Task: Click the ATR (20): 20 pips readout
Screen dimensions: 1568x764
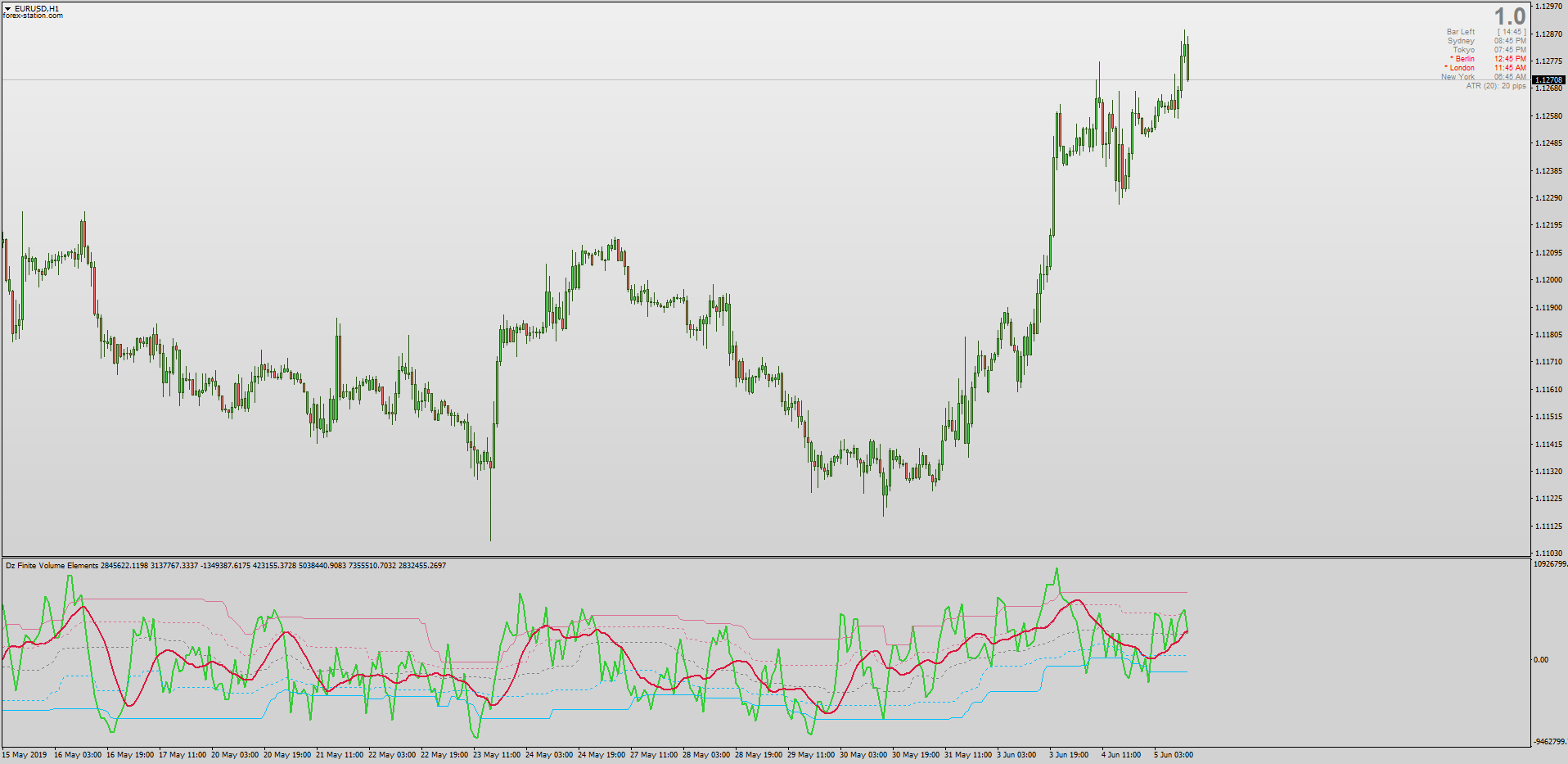Action: [x=1496, y=86]
